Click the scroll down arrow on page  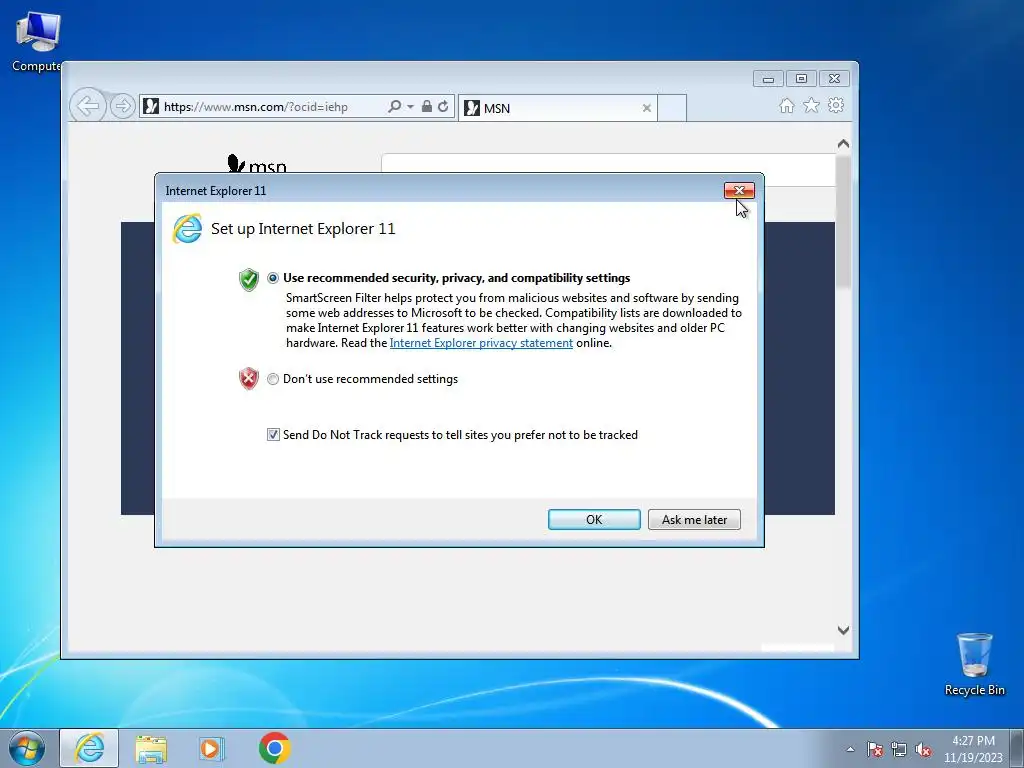(x=843, y=630)
